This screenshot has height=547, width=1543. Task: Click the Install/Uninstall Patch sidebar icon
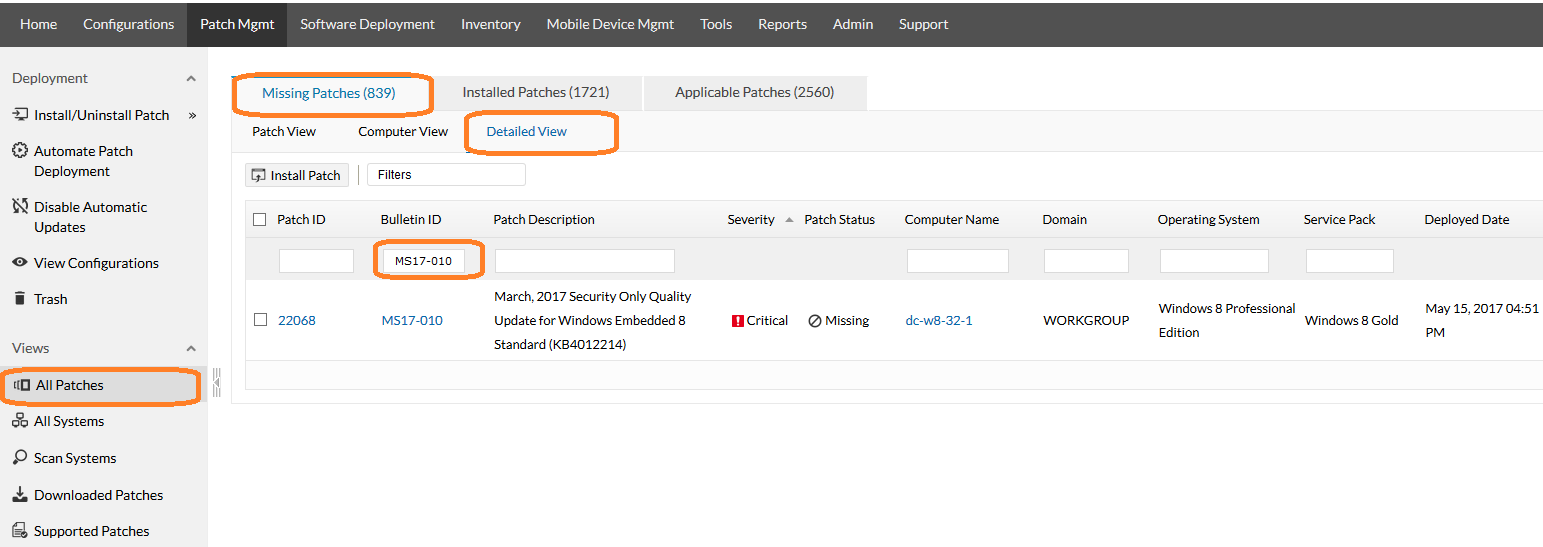(20, 115)
